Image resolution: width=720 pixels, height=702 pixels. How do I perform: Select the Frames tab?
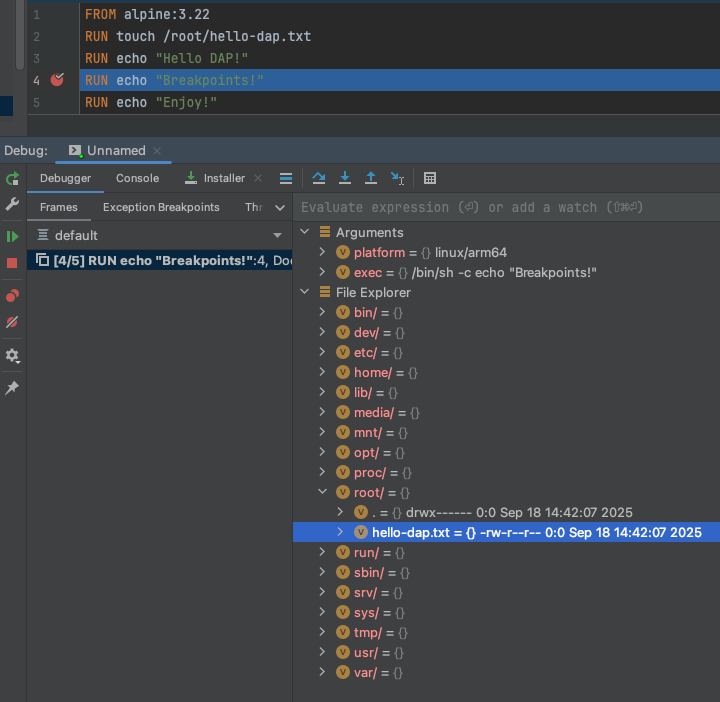(x=59, y=207)
